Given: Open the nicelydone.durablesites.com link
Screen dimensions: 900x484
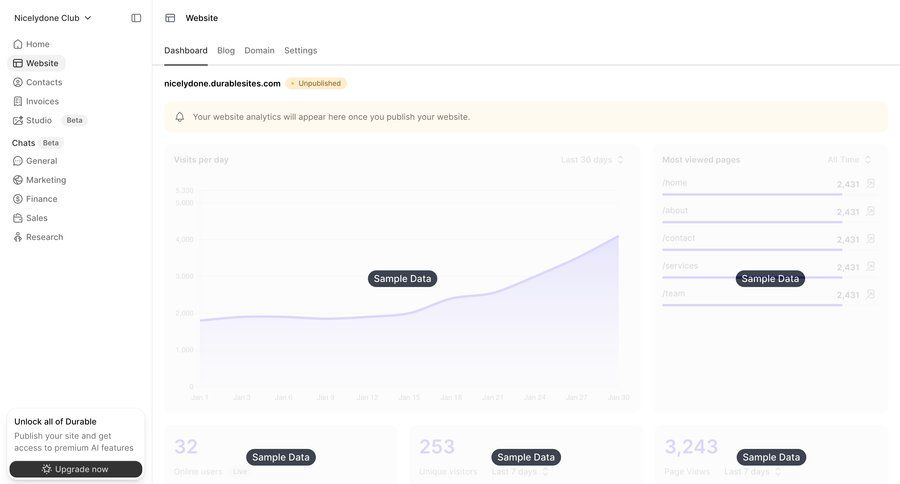Looking at the screenshot, I should click(222, 83).
